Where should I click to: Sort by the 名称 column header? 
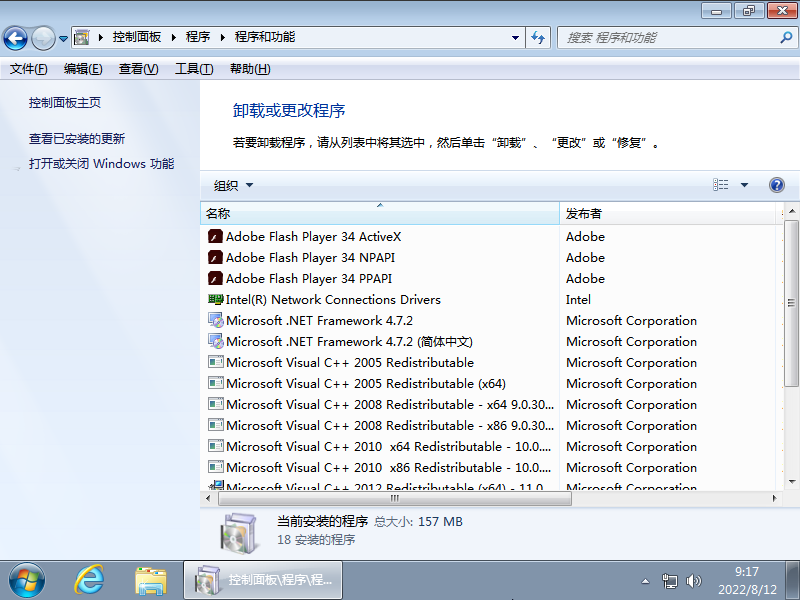[380, 213]
